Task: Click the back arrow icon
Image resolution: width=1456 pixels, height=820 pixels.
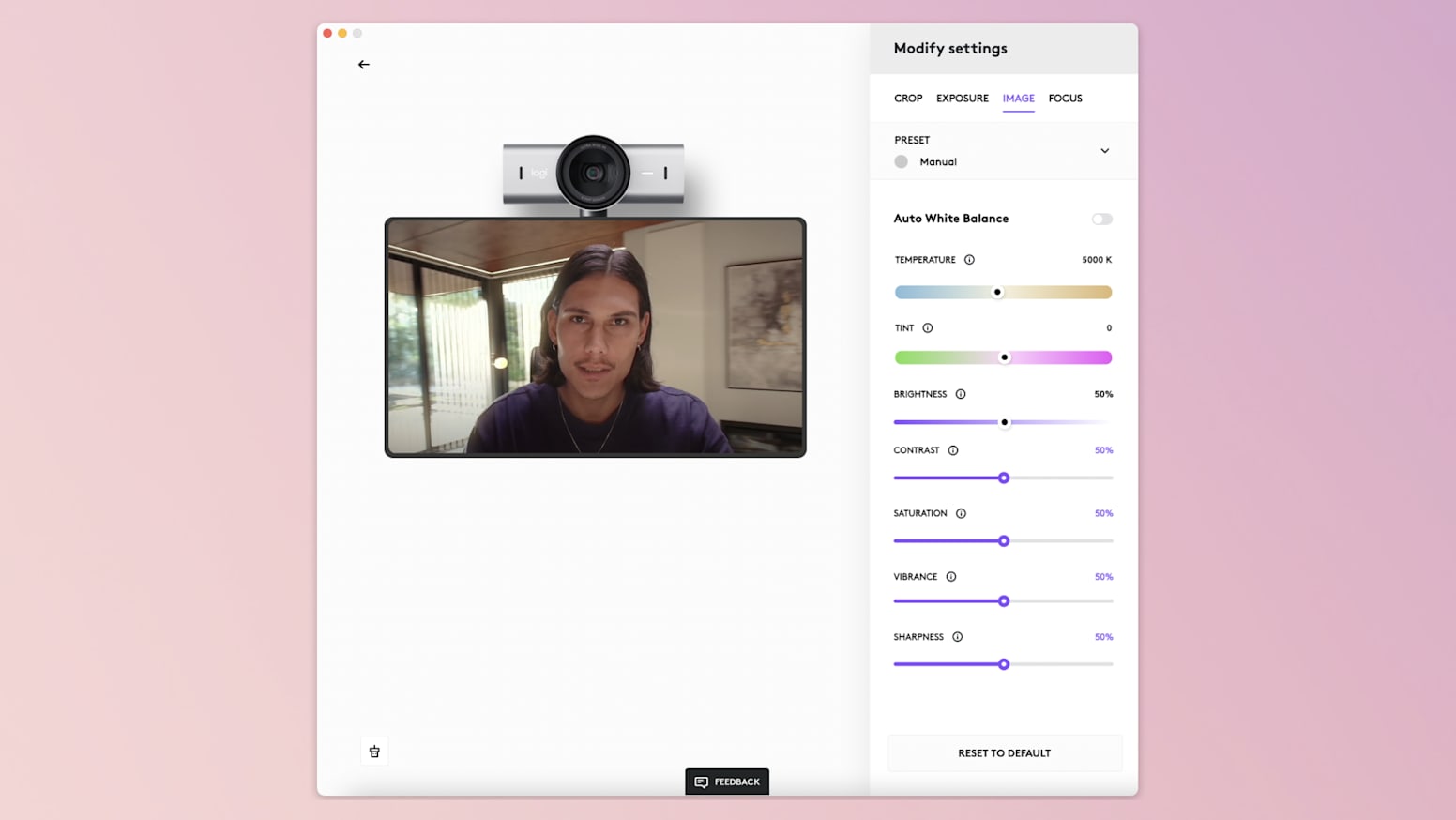Action: point(364,65)
